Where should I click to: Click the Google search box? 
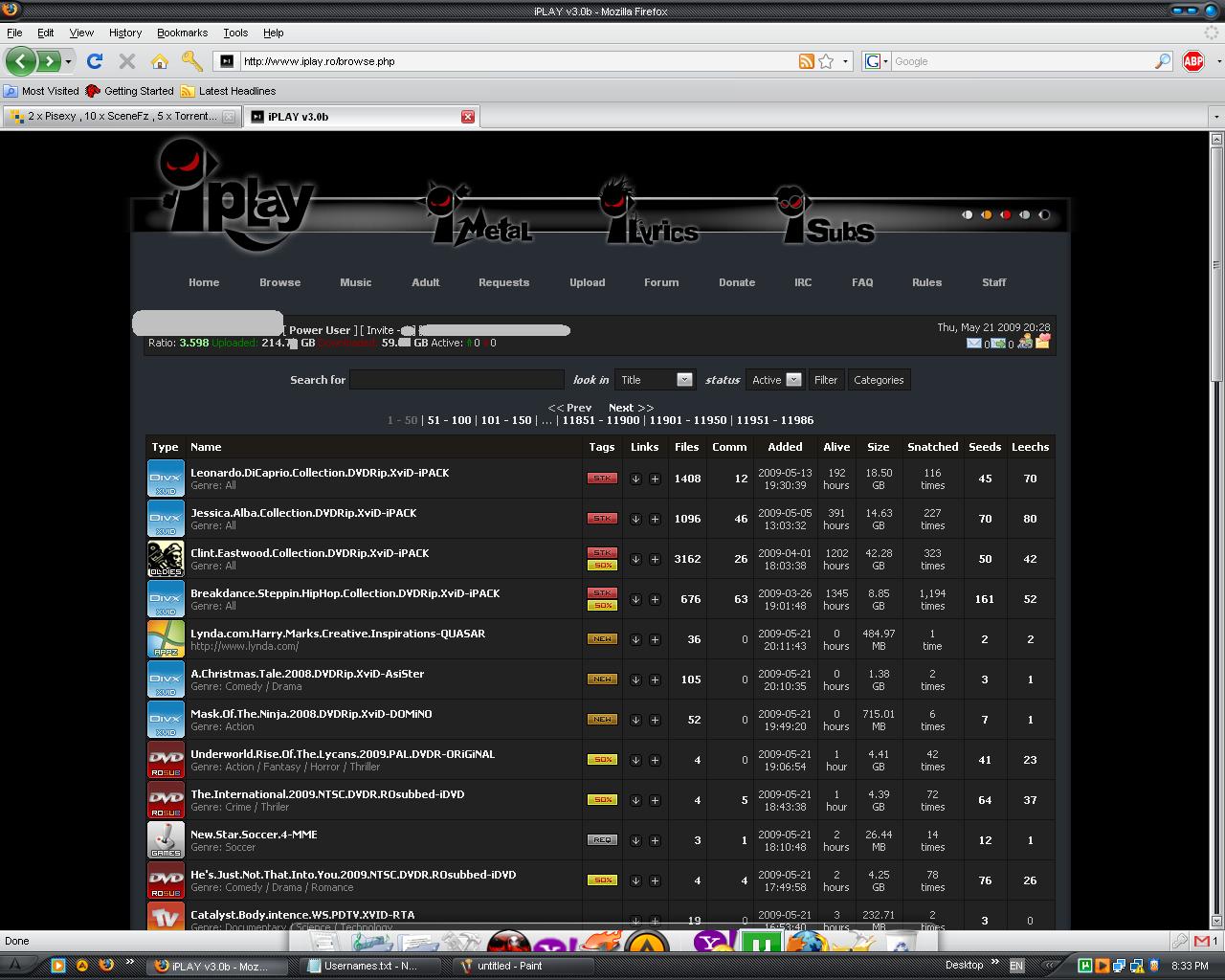[x=1022, y=61]
